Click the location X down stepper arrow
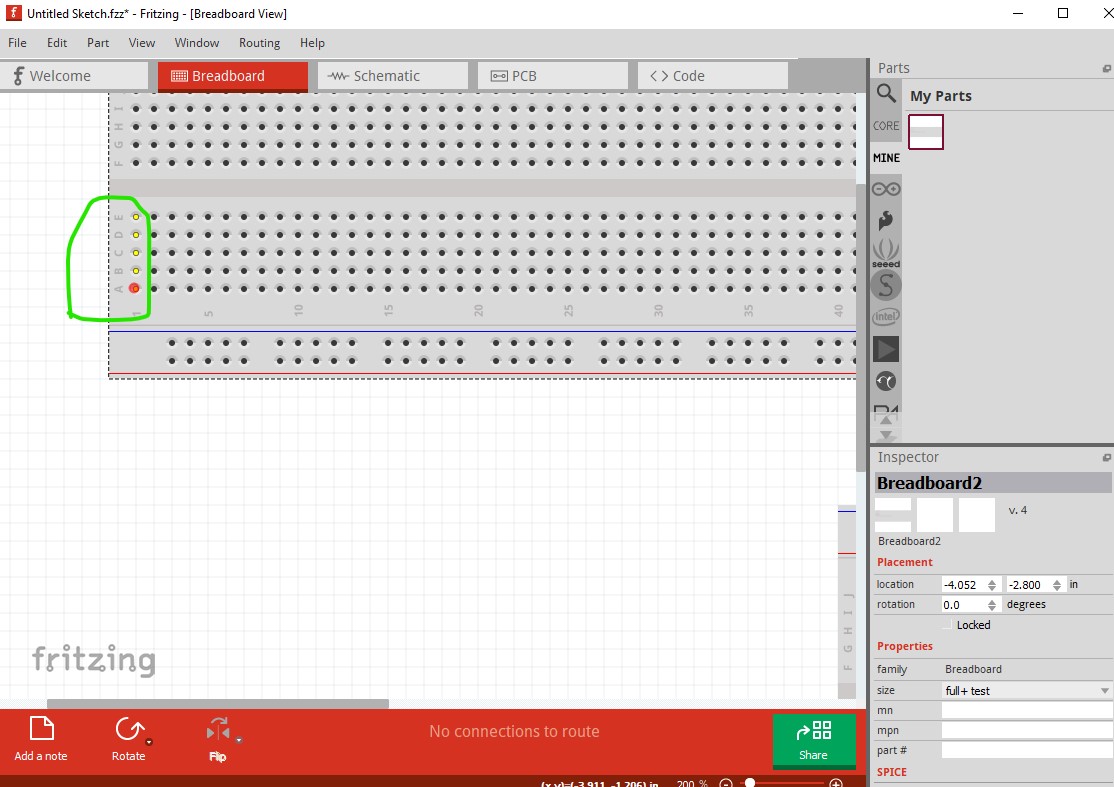This screenshot has width=1114, height=787. (993, 588)
